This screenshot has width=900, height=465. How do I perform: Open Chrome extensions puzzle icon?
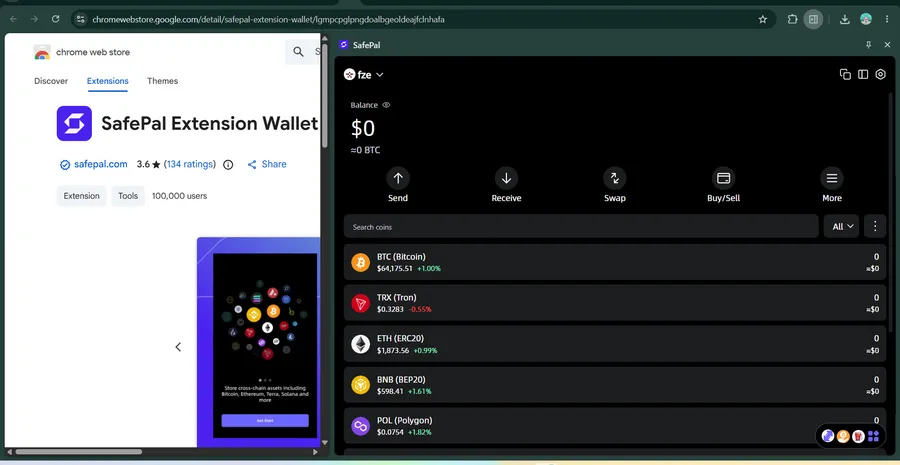[793, 19]
